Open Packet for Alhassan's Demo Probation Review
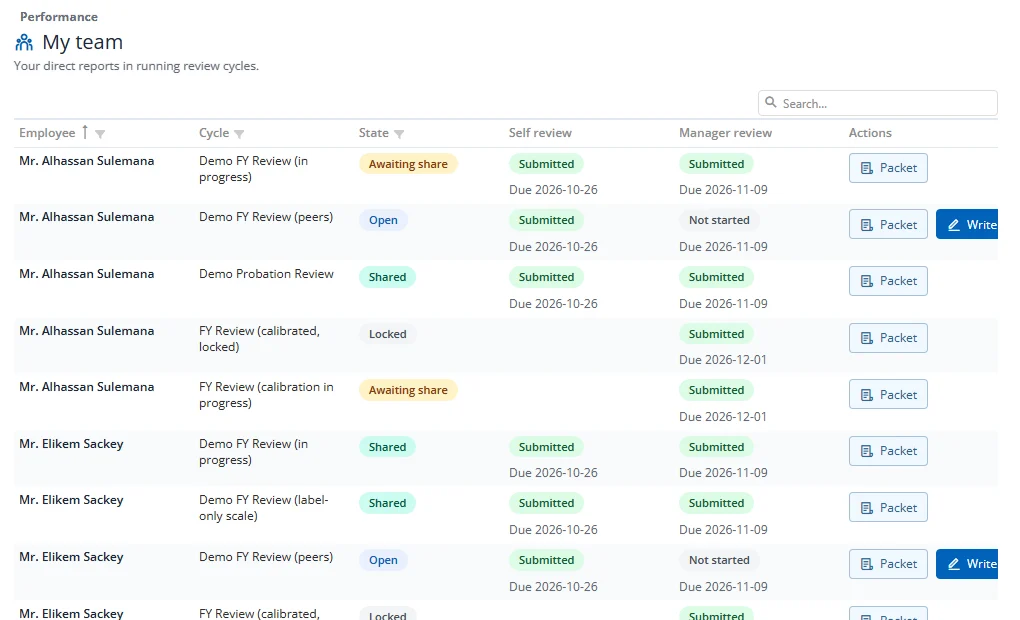1020x620 pixels. (x=888, y=281)
